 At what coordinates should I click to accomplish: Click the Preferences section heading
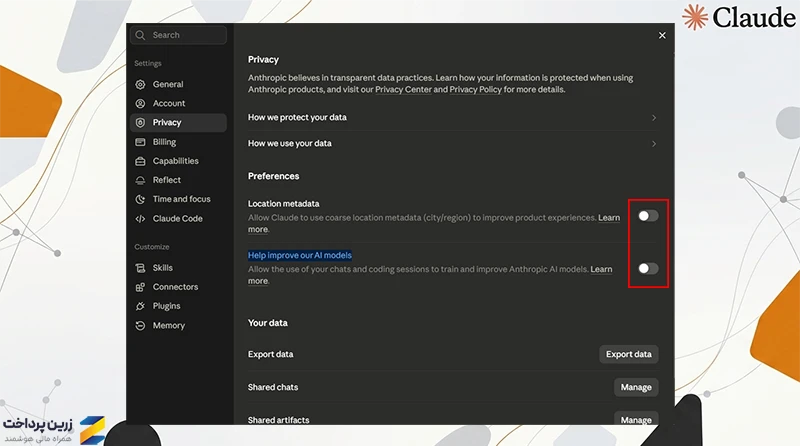point(273,176)
